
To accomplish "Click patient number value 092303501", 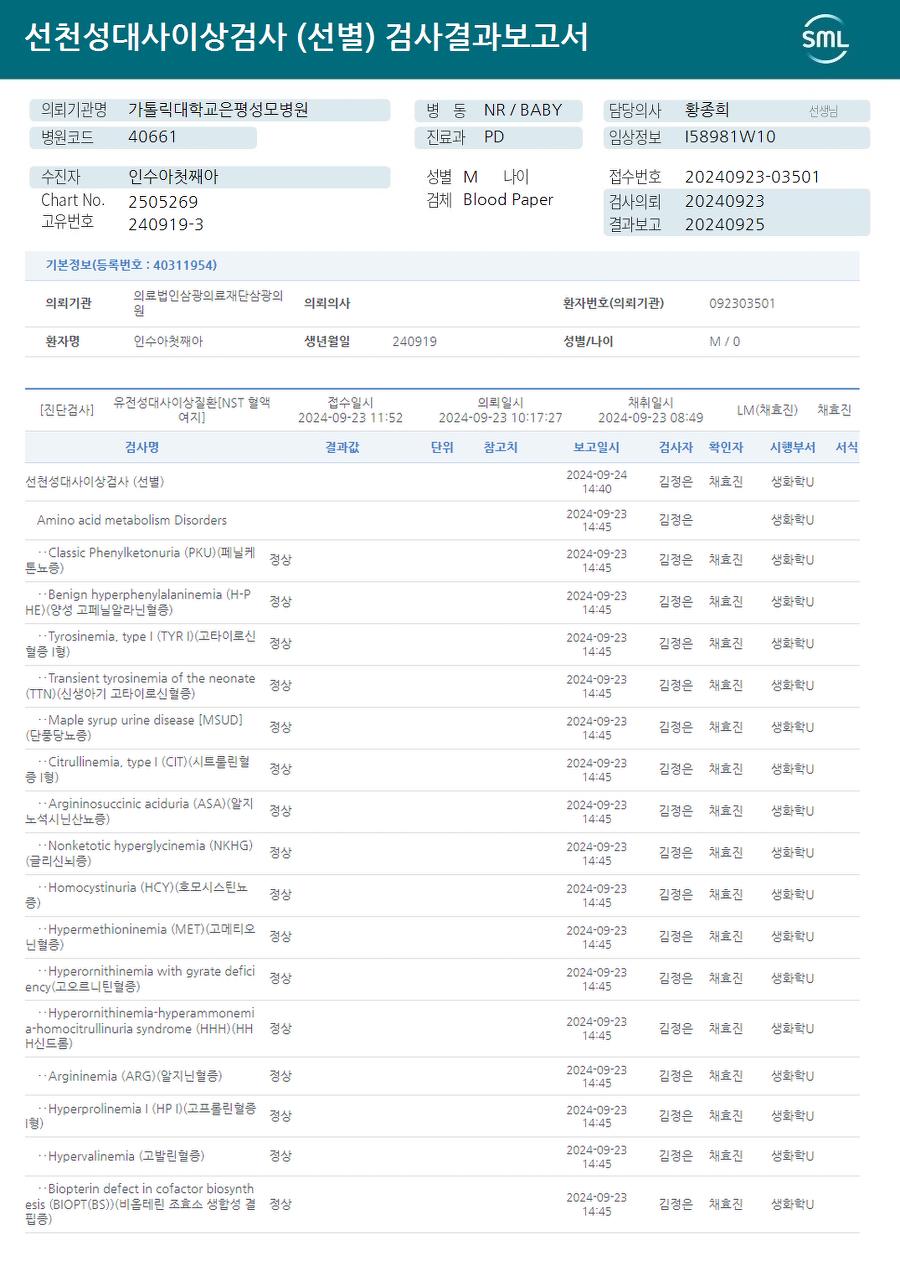I will (x=742, y=303).
